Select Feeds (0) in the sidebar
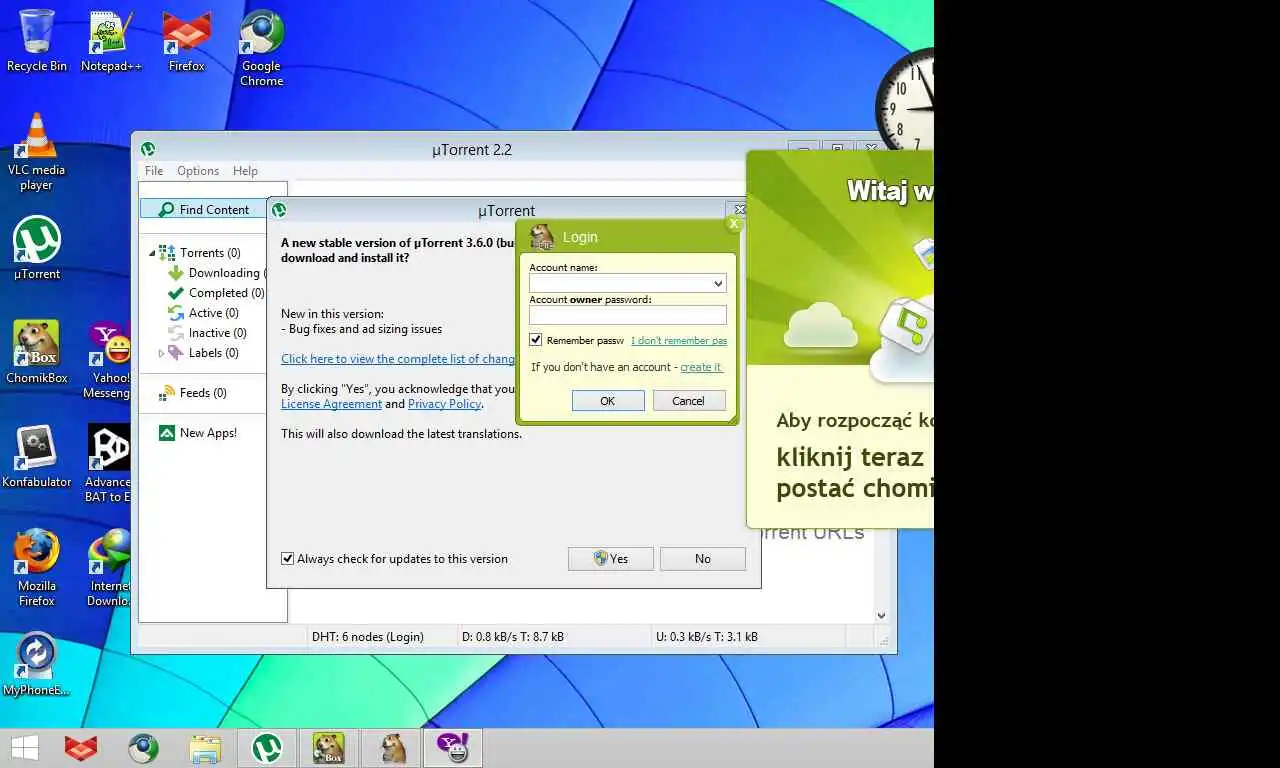Screen dimensions: 1280x768 193,393
